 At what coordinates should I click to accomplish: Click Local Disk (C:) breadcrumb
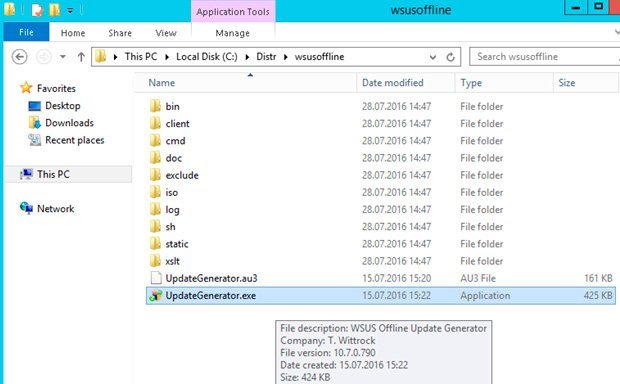pos(207,57)
